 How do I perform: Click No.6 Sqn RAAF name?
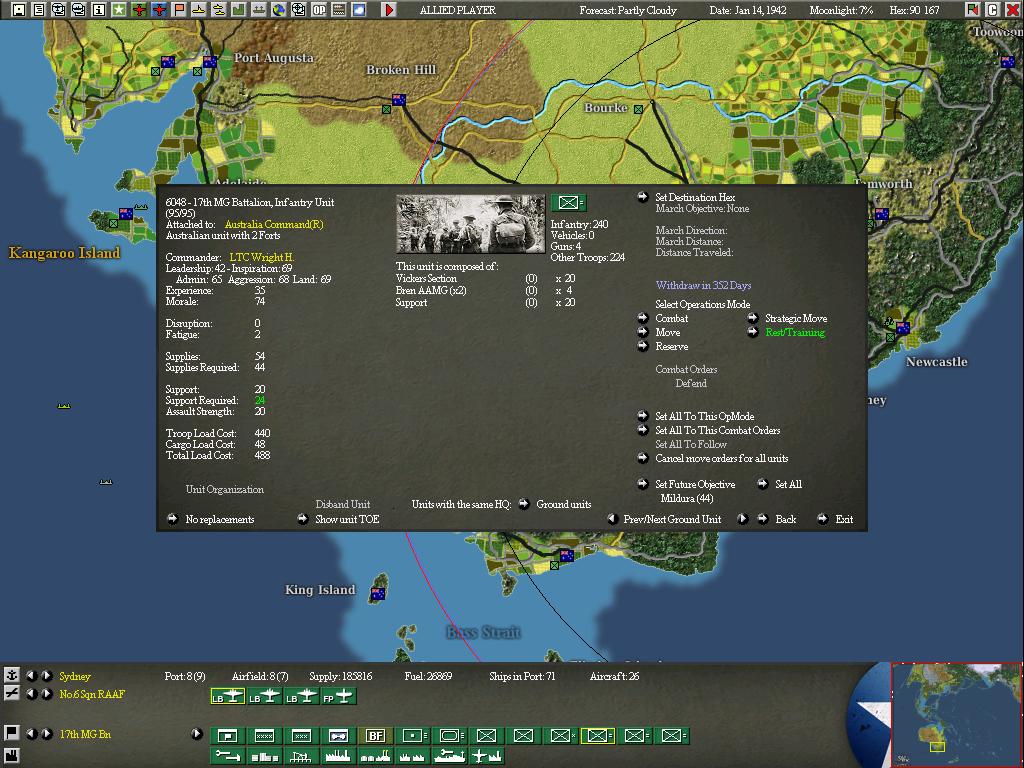tap(91, 694)
